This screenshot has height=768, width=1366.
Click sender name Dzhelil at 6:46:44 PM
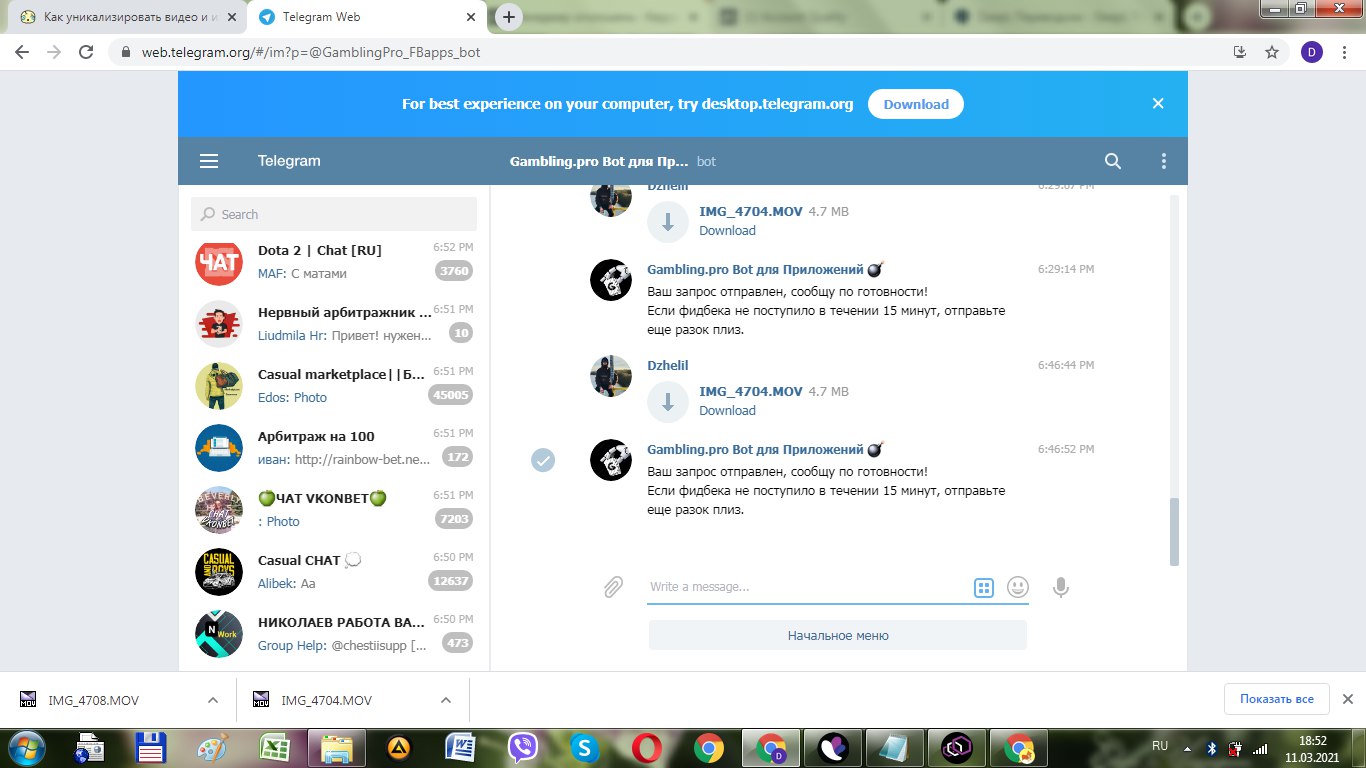tap(668, 365)
